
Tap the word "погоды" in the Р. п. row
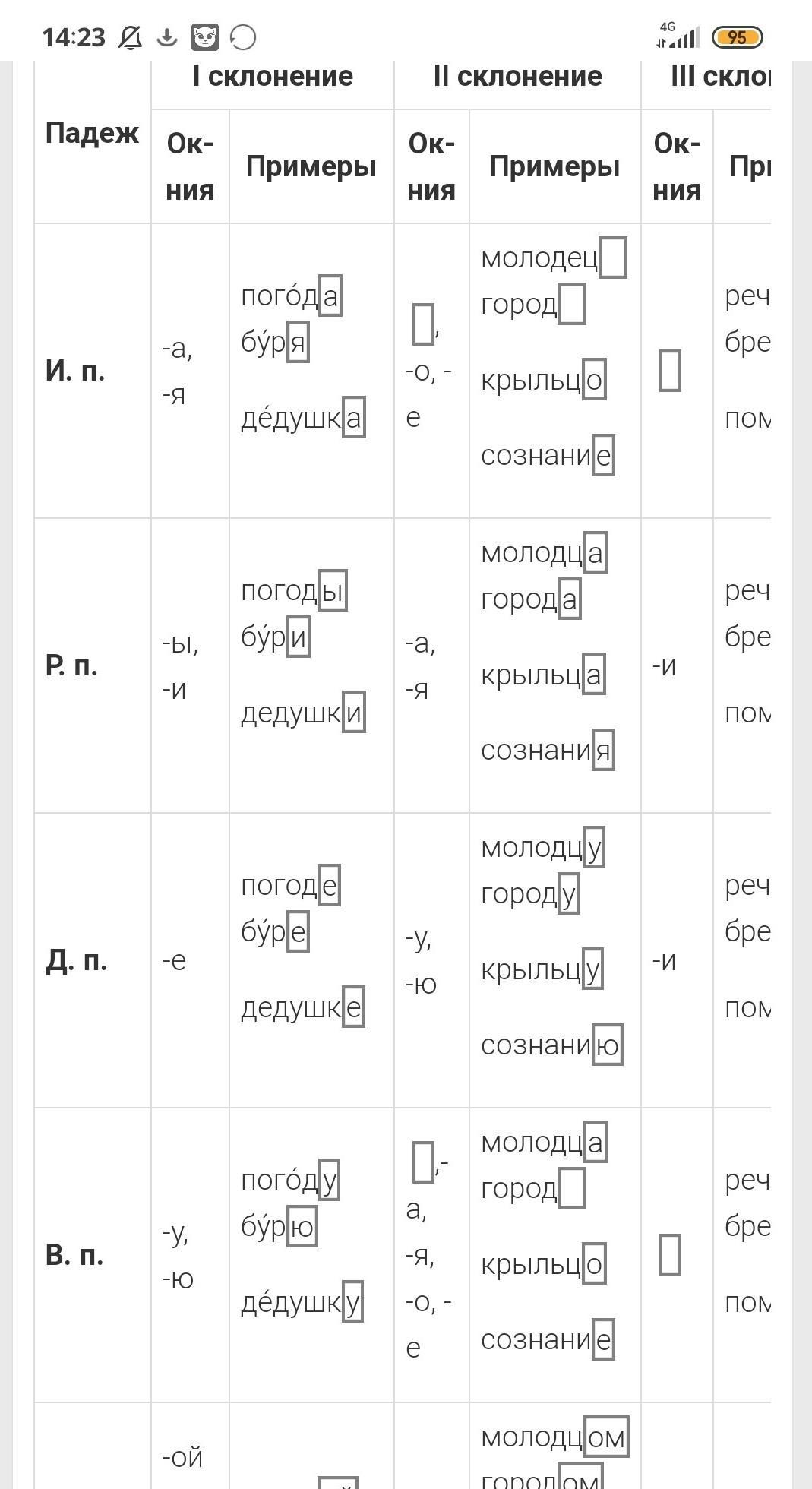pos(293,591)
